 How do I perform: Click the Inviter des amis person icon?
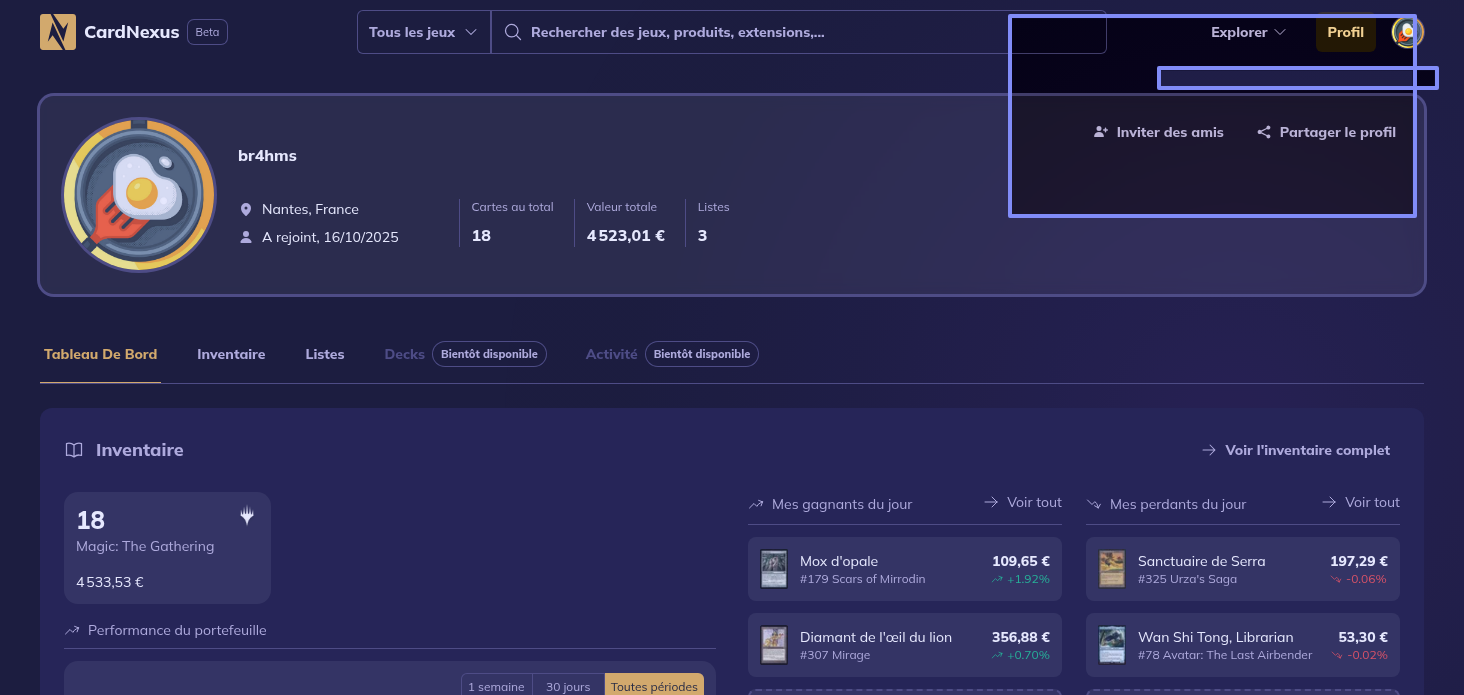click(1101, 132)
